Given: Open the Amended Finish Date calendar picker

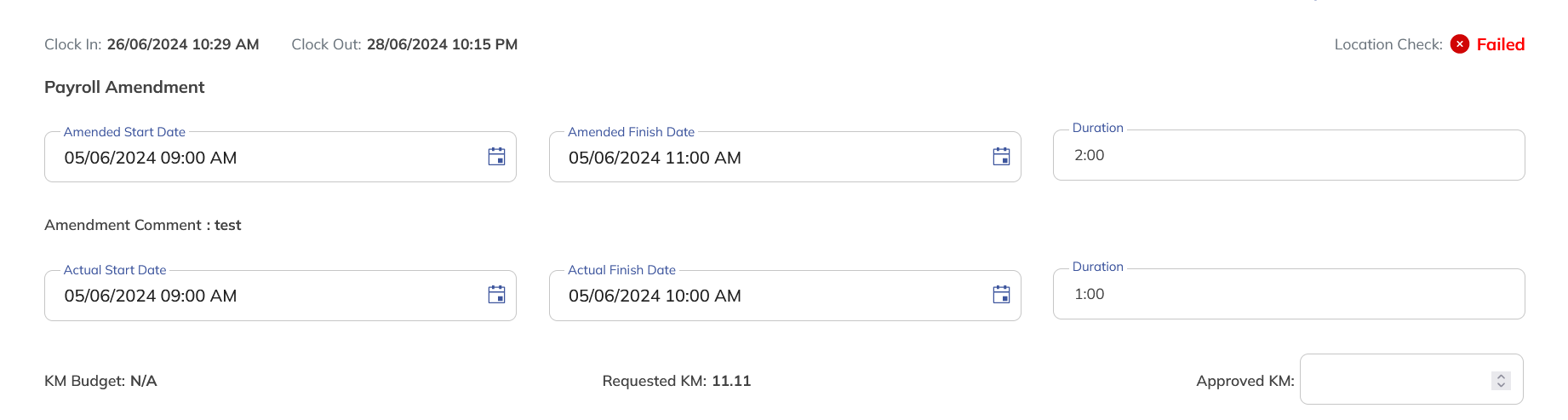Looking at the screenshot, I should point(1001,157).
